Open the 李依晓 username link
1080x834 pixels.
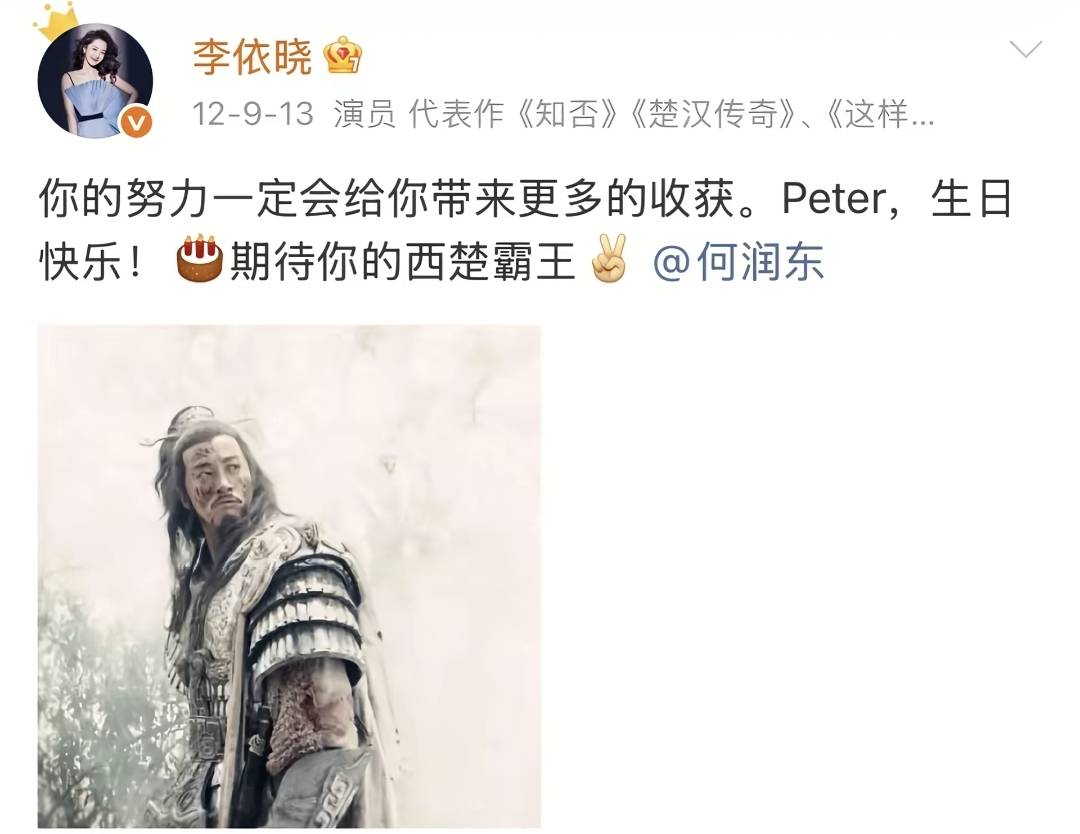[x=252, y=56]
